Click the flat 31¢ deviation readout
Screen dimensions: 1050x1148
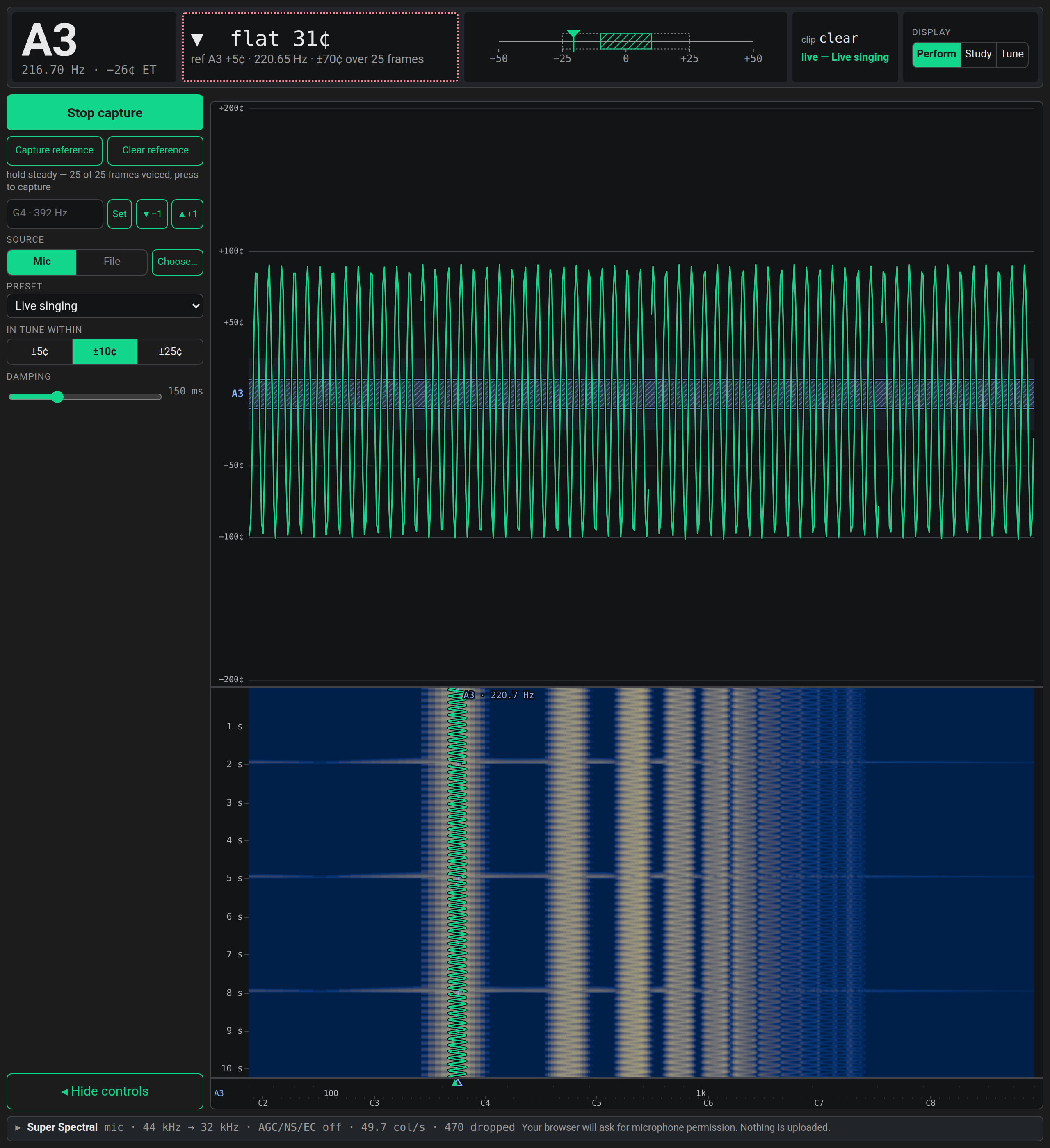[280, 39]
